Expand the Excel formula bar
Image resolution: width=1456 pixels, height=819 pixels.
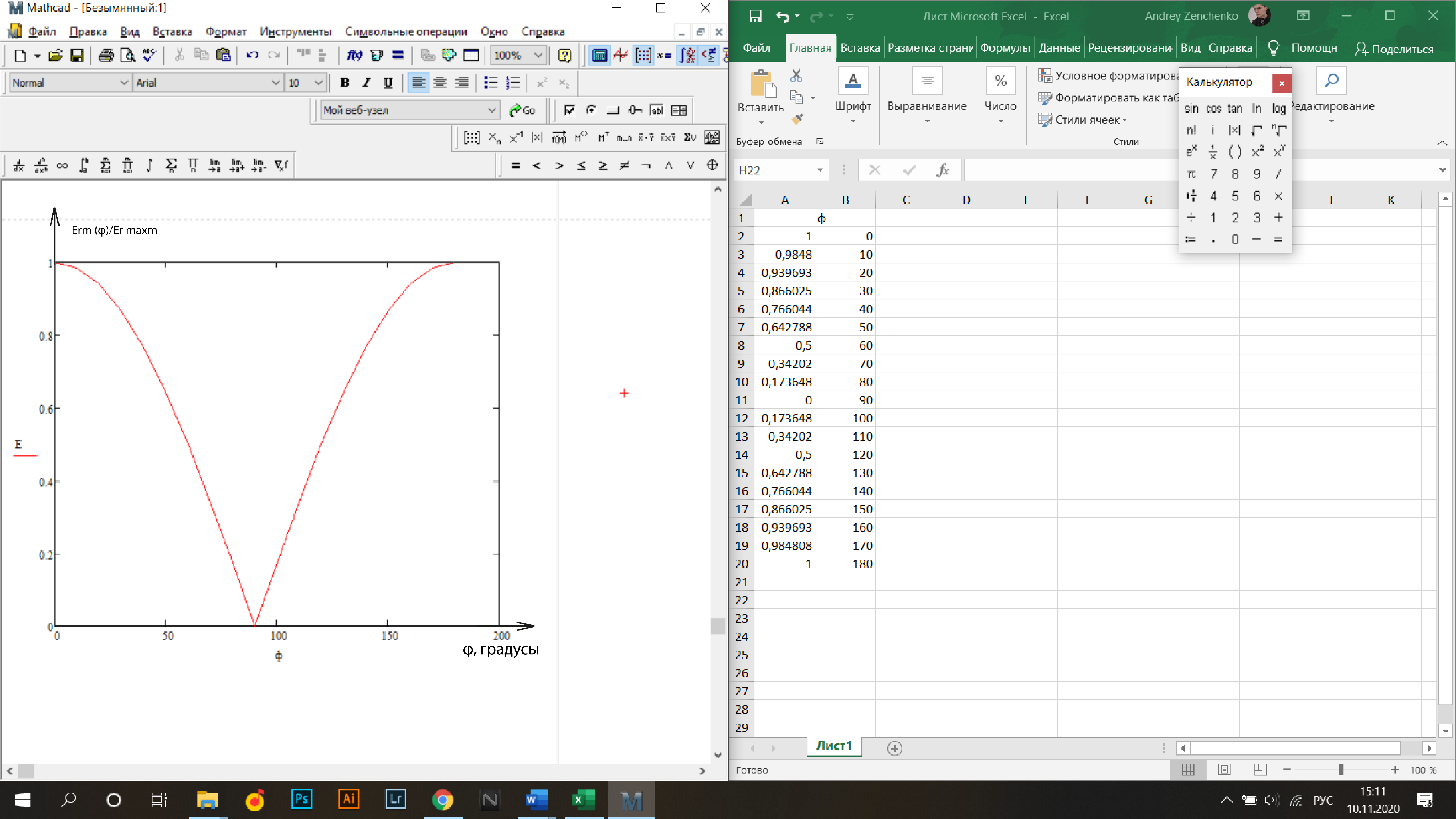point(1442,169)
